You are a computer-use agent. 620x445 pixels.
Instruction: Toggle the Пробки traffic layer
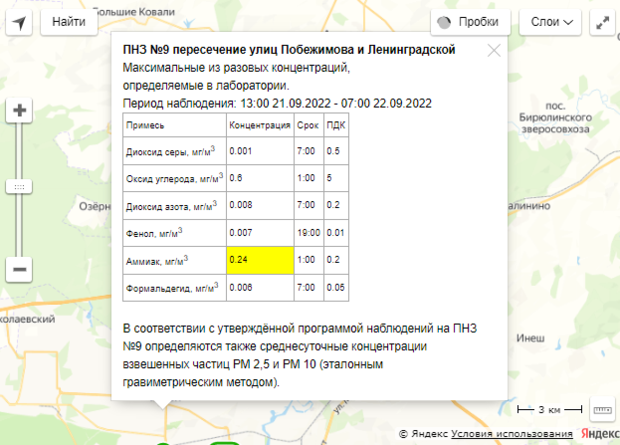tap(471, 21)
